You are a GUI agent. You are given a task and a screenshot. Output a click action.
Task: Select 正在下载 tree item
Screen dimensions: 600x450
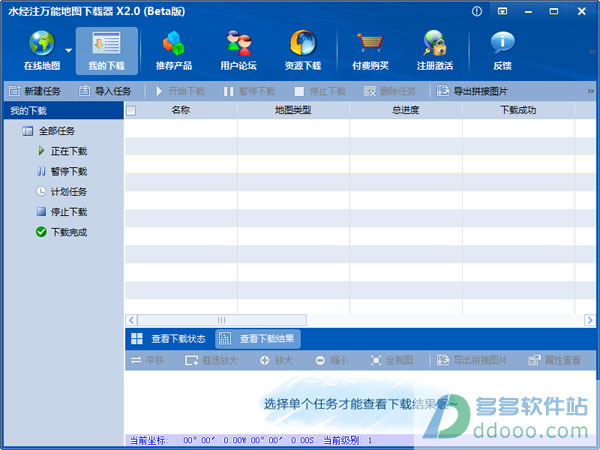(63, 151)
